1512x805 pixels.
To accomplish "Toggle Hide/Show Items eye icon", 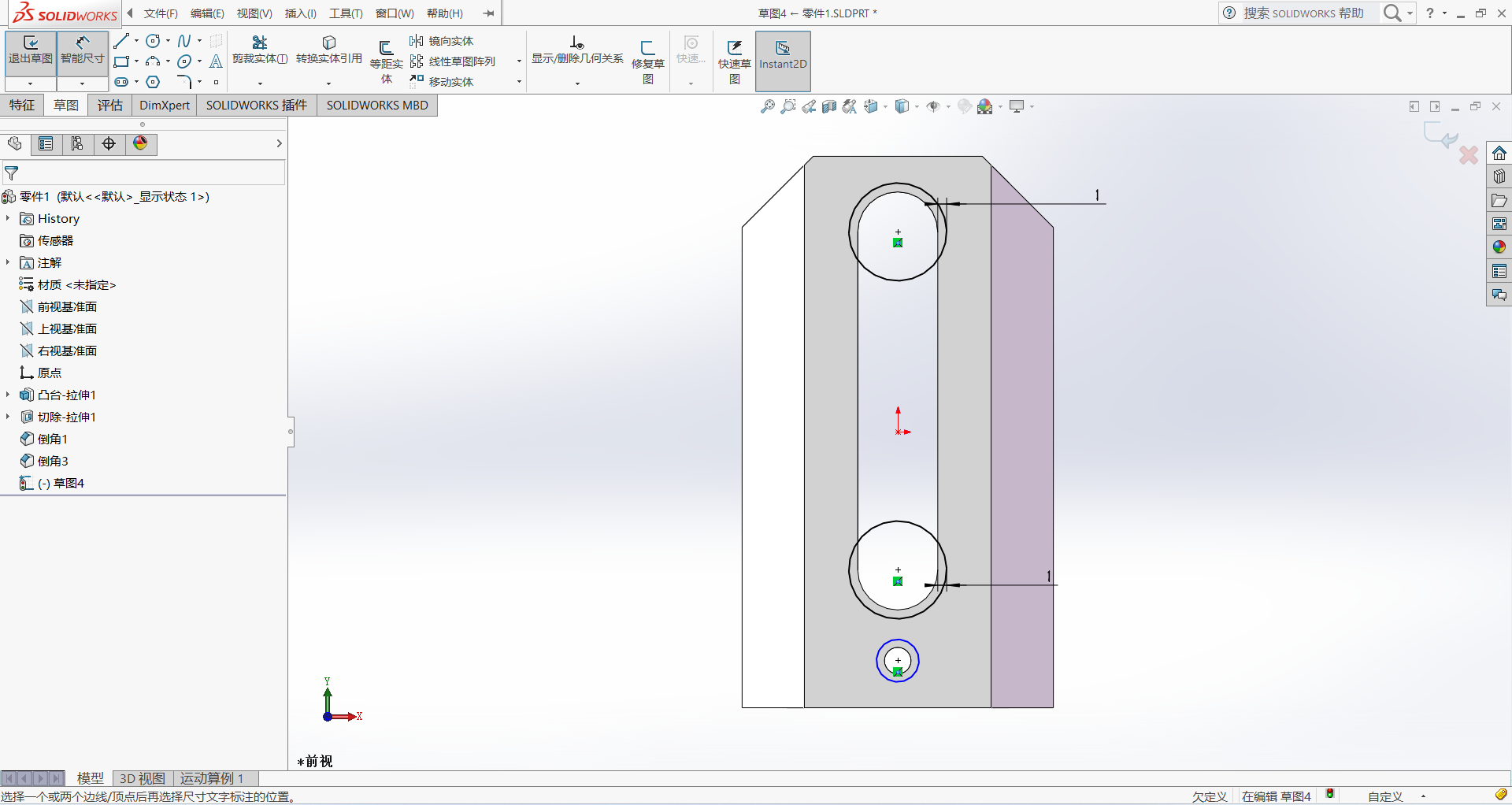I will (x=933, y=106).
